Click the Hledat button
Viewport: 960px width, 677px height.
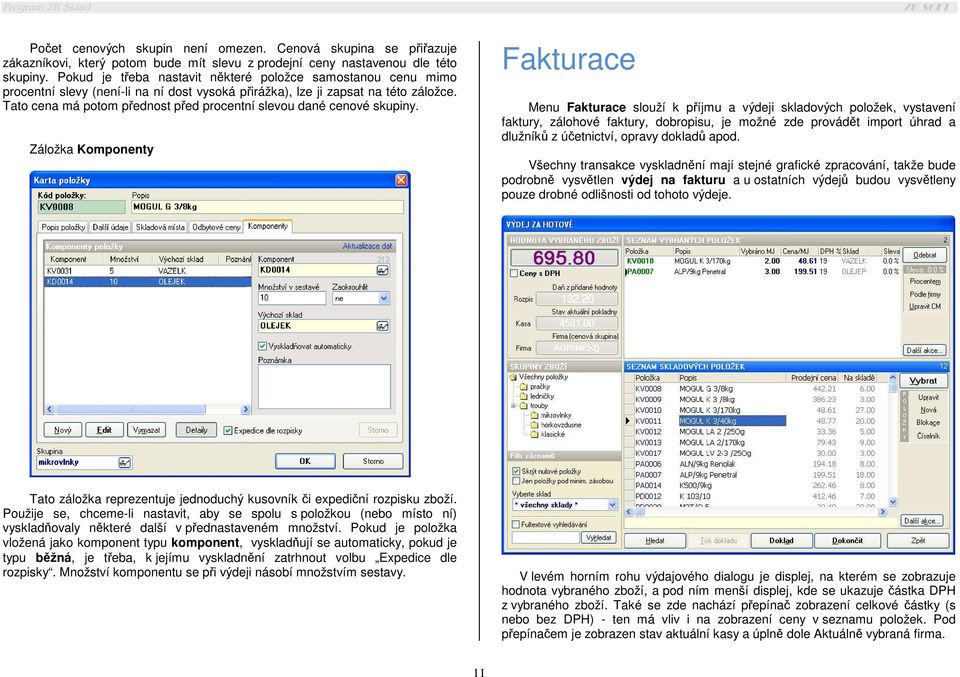point(654,540)
